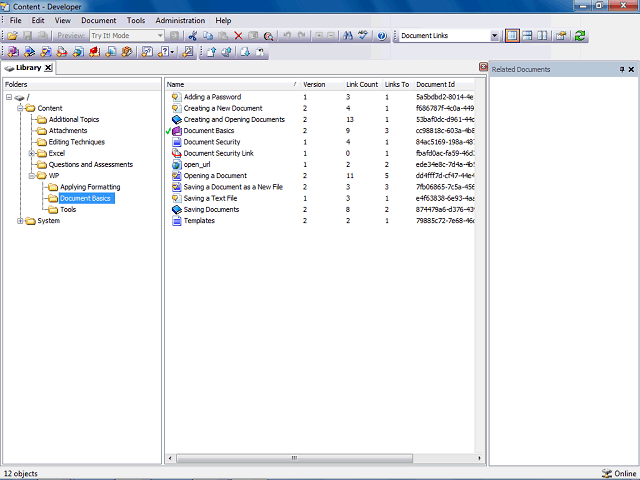The width and height of the screenshot is (640, 480).
Task: Close the Library tab with its X
Action: point(48,68)
